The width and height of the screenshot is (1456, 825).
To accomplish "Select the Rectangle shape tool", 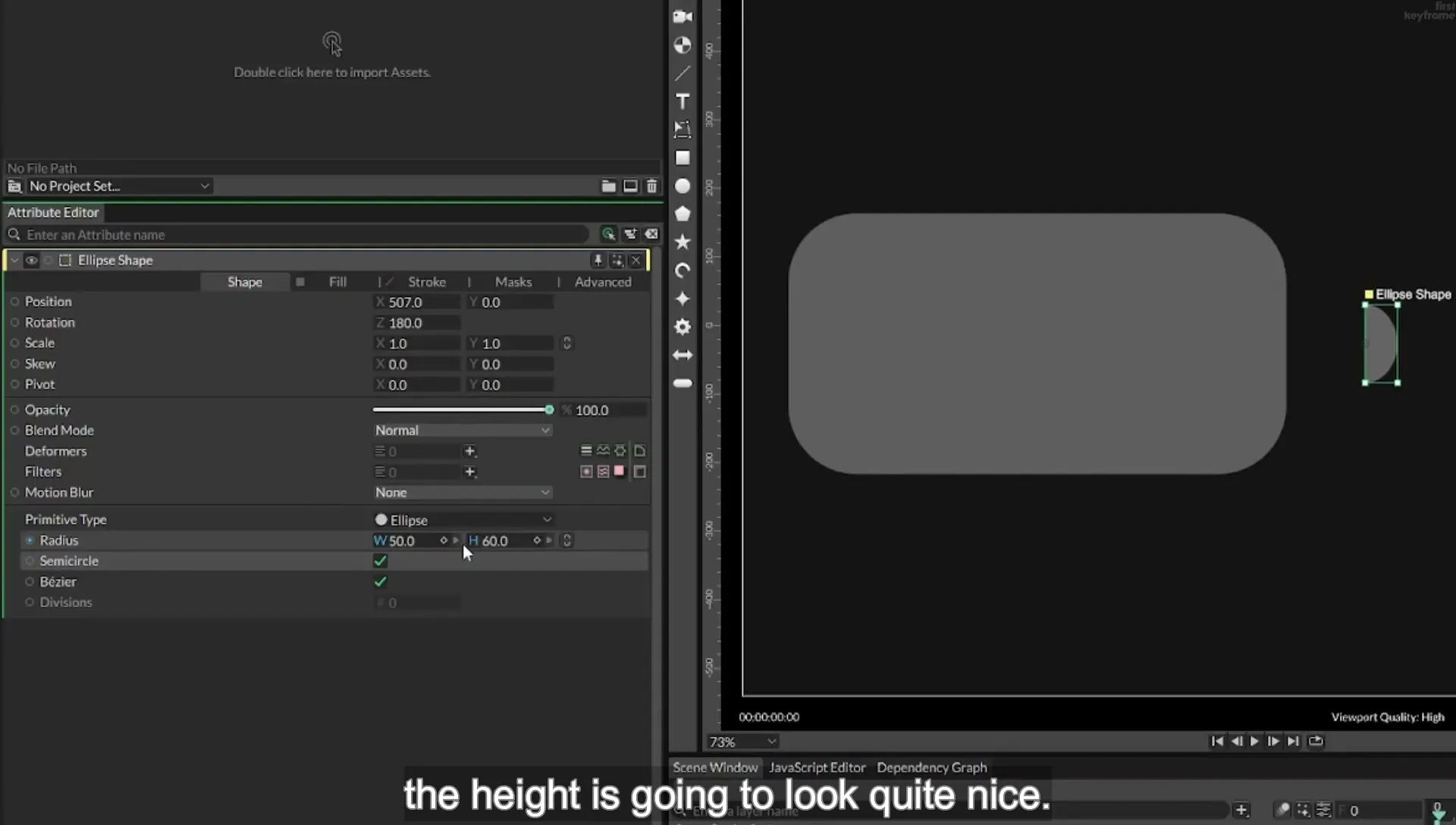I will tap(682, 158).
